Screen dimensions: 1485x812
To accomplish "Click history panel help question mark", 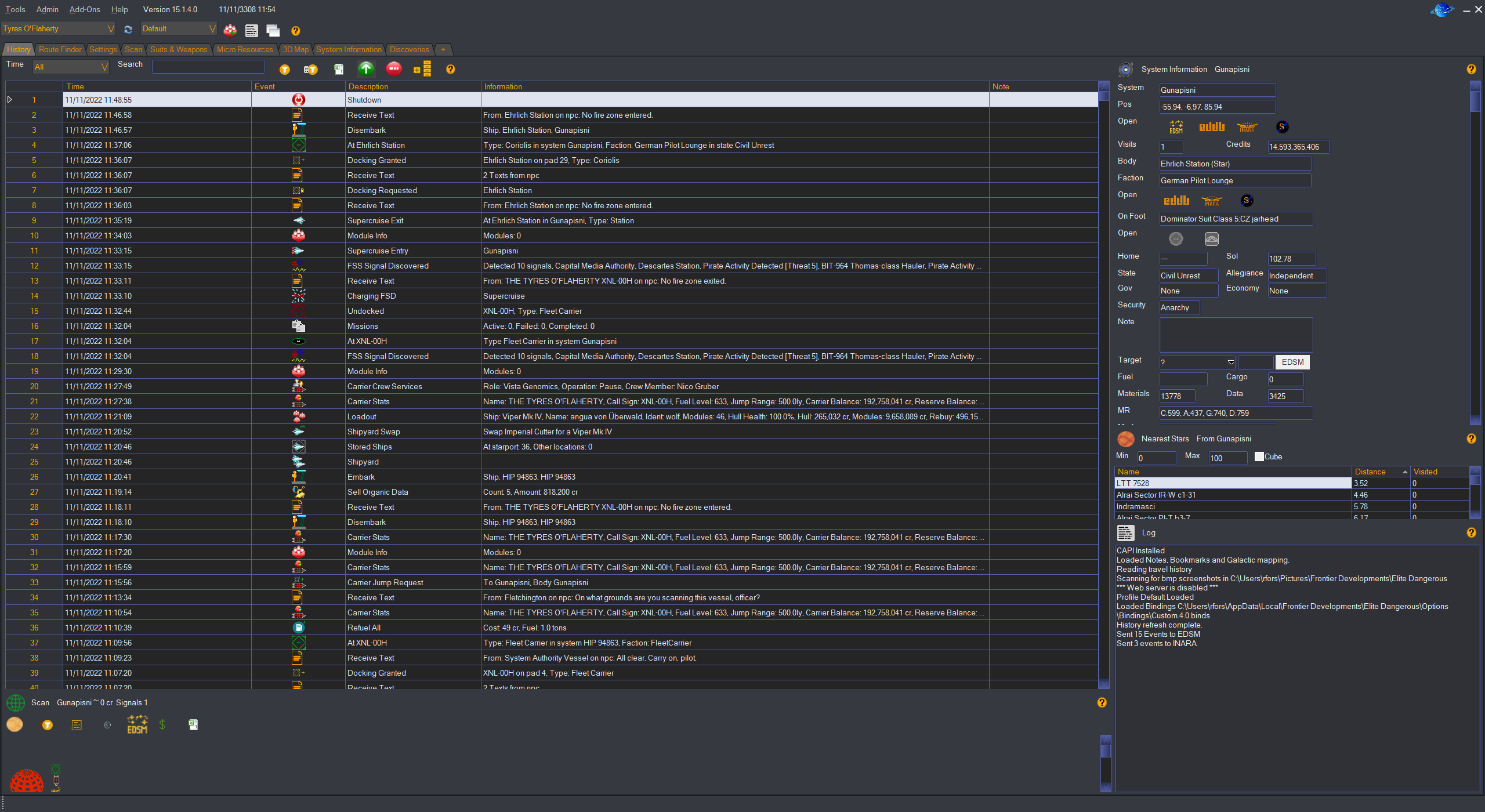I will coord(450,70).
